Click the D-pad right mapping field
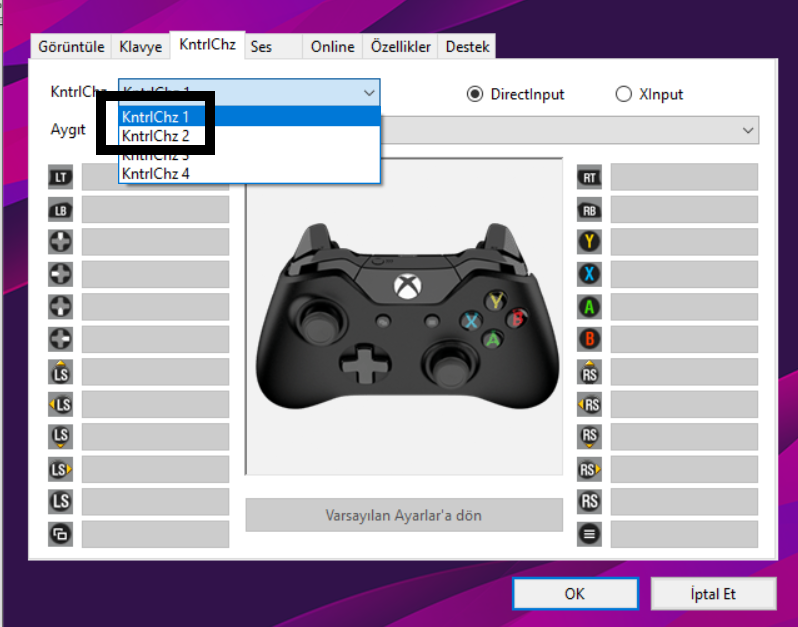This screenshot has width=798, height=627. [x=155, y=339]
